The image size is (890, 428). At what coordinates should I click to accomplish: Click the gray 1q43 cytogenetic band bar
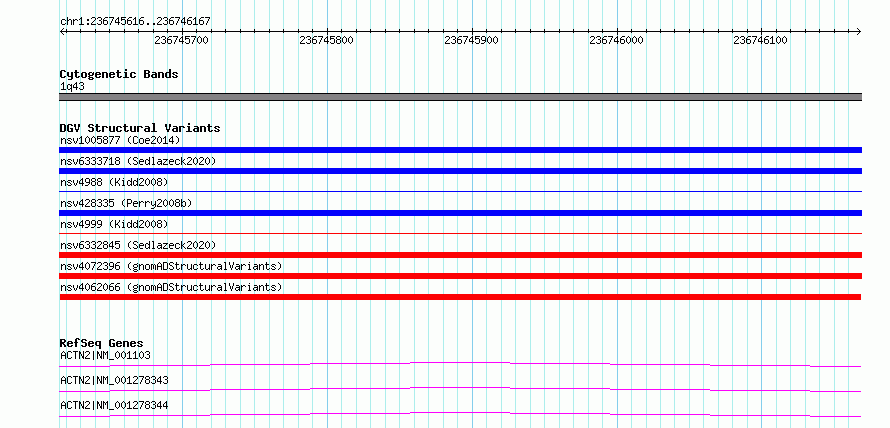460,97
